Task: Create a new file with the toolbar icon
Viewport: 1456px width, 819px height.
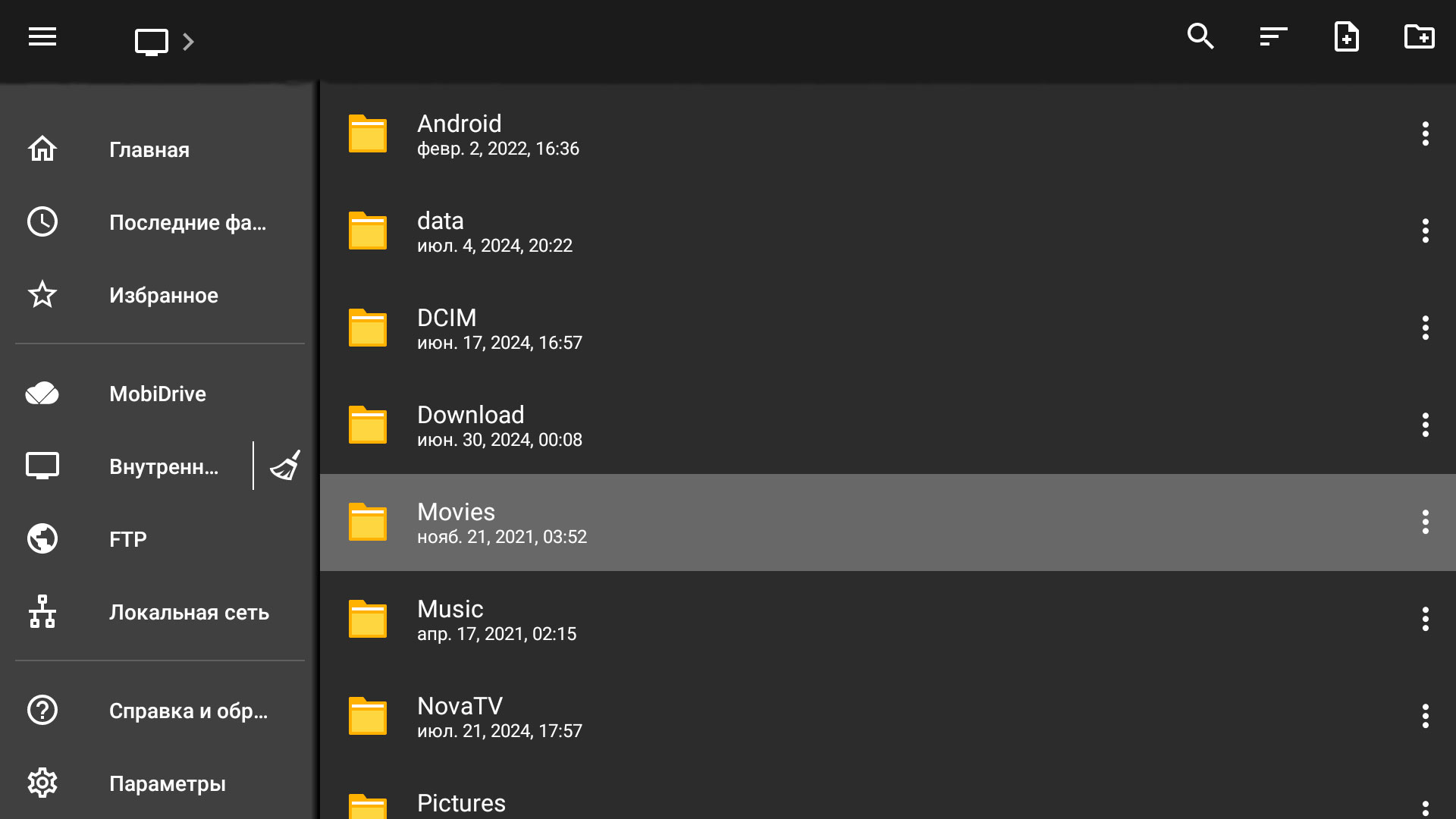Action: (x=1346, y=36)
